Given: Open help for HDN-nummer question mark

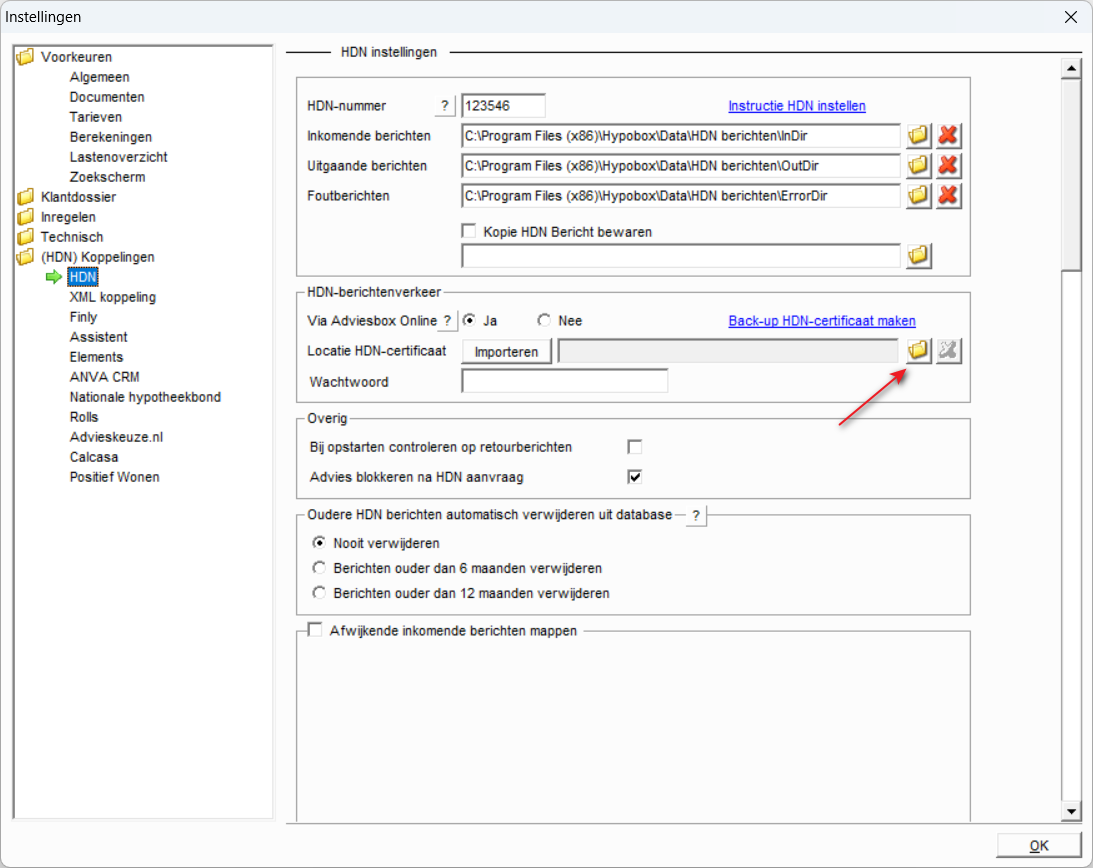Looking at the screenshot, I should pos(445,106).
